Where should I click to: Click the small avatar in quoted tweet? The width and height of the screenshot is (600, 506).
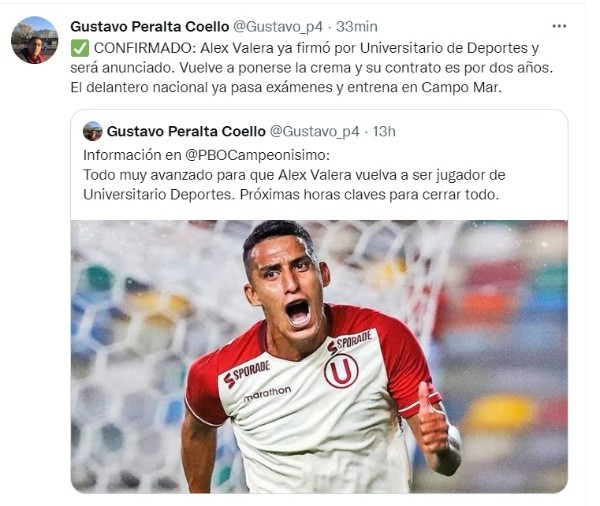93,131
